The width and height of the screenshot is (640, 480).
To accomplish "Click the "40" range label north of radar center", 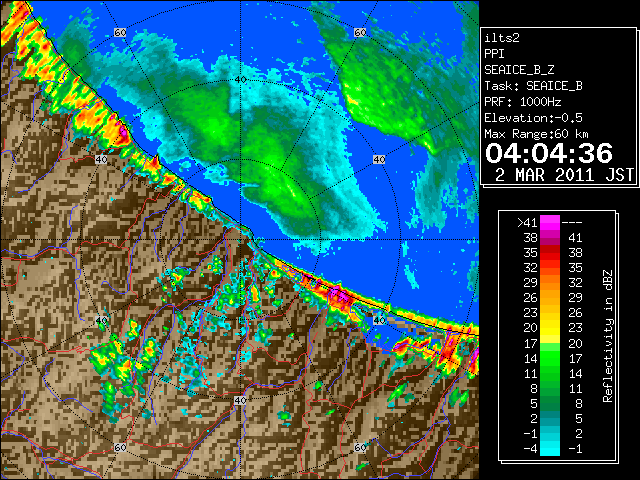I will tap(240, 79).
